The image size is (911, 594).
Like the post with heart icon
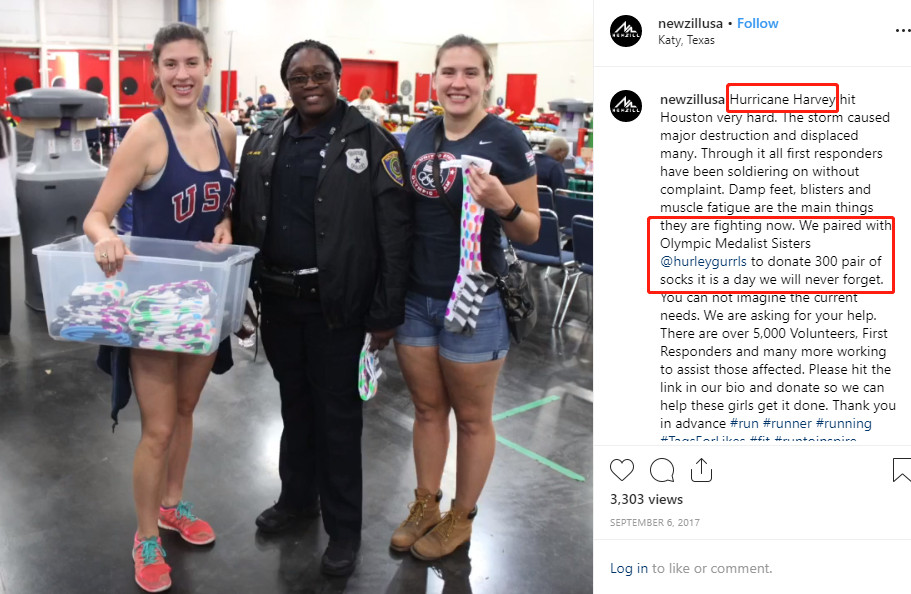[621, 470]
